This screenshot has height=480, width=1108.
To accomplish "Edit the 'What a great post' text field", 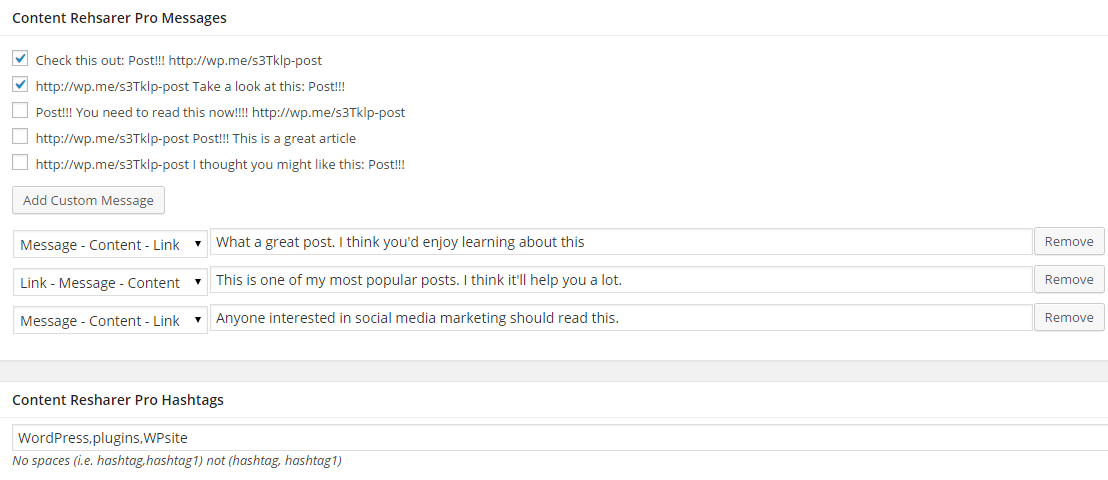I will [621, 242].
